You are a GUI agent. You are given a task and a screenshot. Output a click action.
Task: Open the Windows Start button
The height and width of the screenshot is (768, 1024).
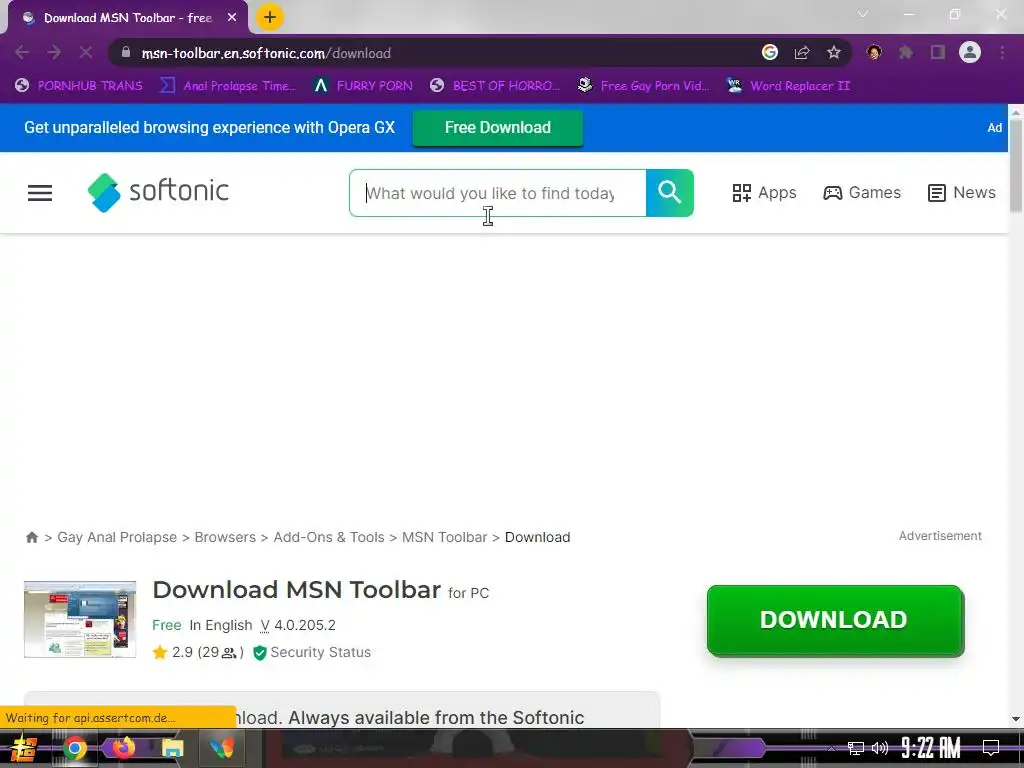24,748
